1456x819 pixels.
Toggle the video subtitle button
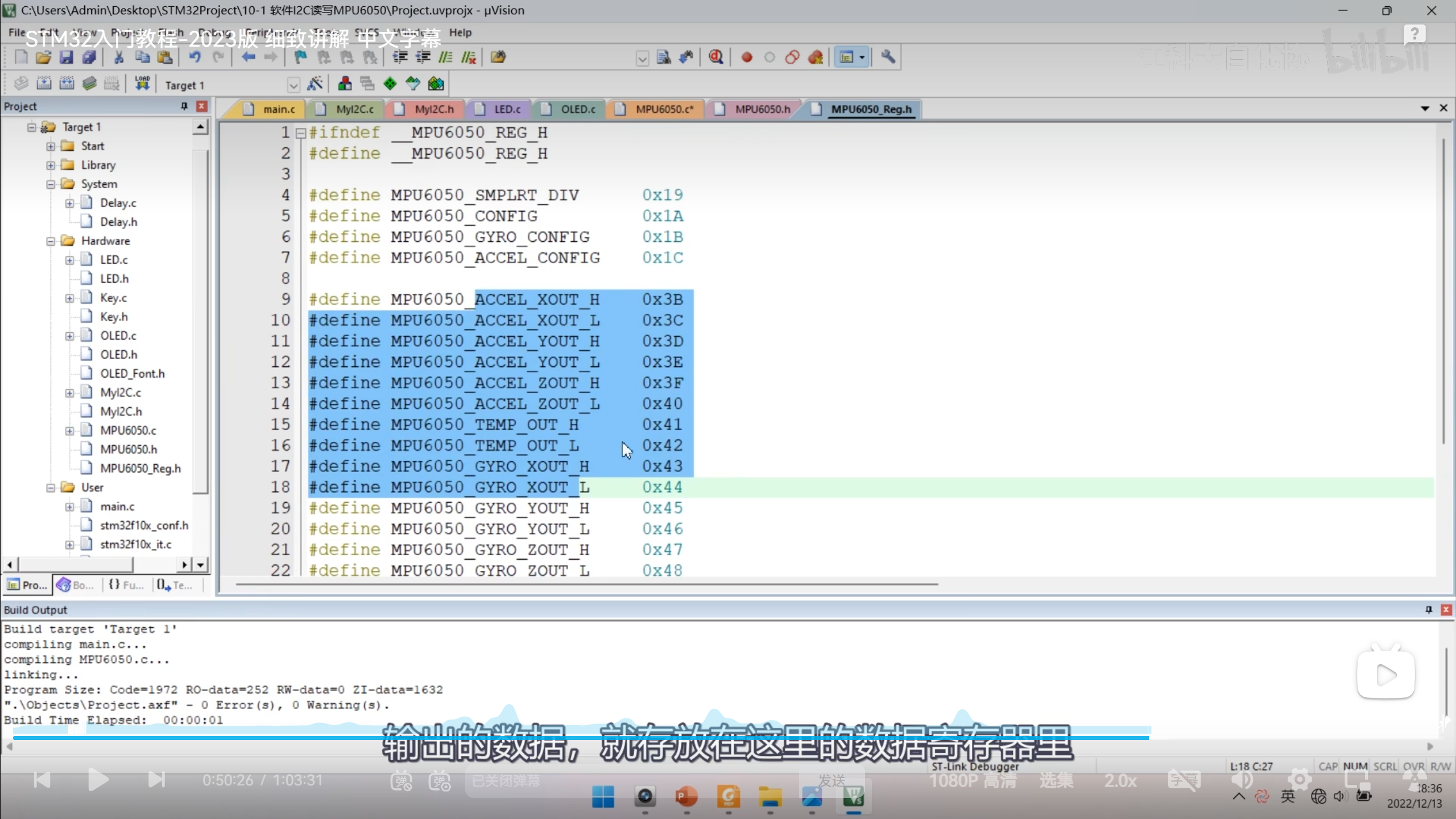coord(1184,780)
